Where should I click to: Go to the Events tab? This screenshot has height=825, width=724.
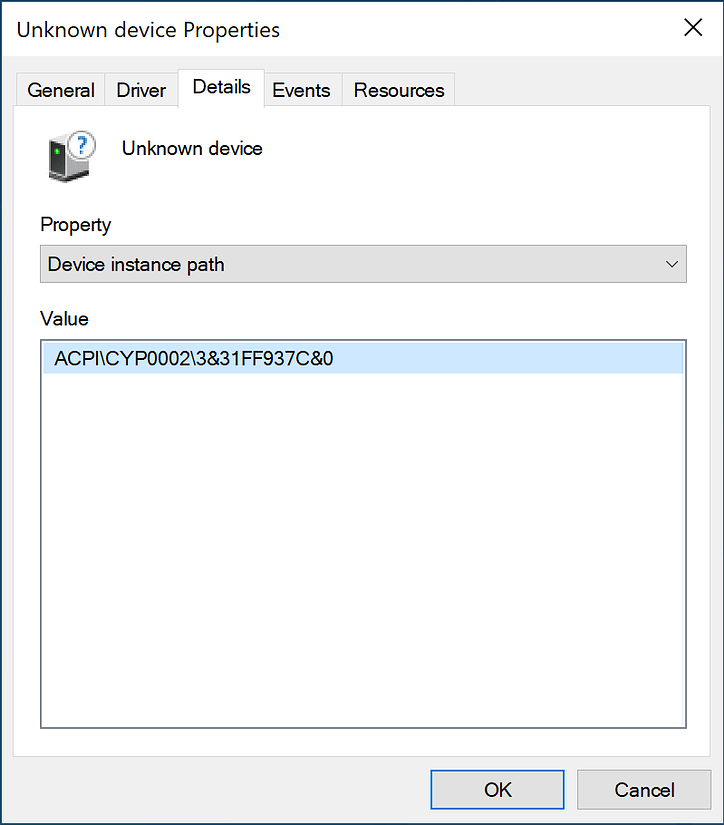[x=301, y=90]
